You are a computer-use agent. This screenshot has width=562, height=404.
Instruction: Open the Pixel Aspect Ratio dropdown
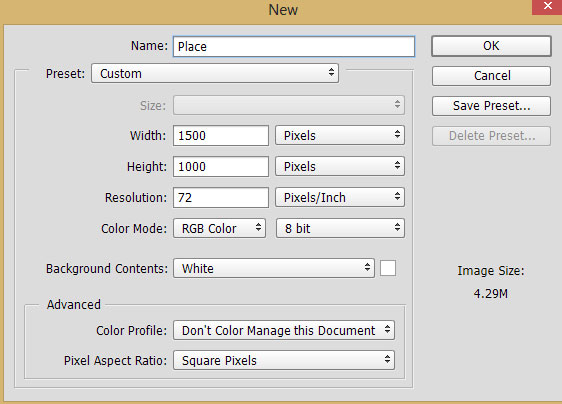(284, 360)
